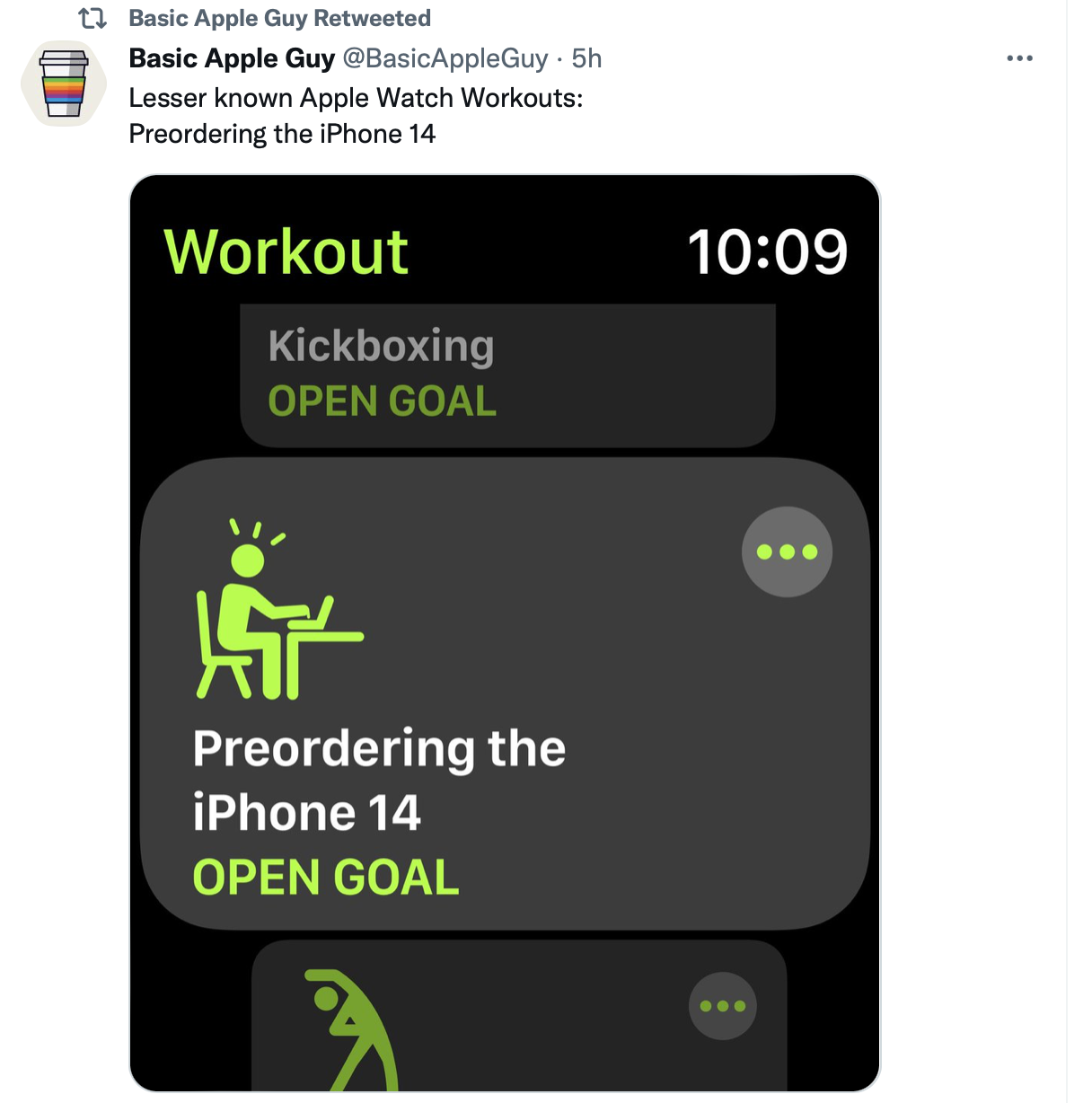This screenshot has width=1092, height=1103.
Task: Click the "Lesser known Apple Watch Workouts" tweet text
Action: (x=356, y=98)
